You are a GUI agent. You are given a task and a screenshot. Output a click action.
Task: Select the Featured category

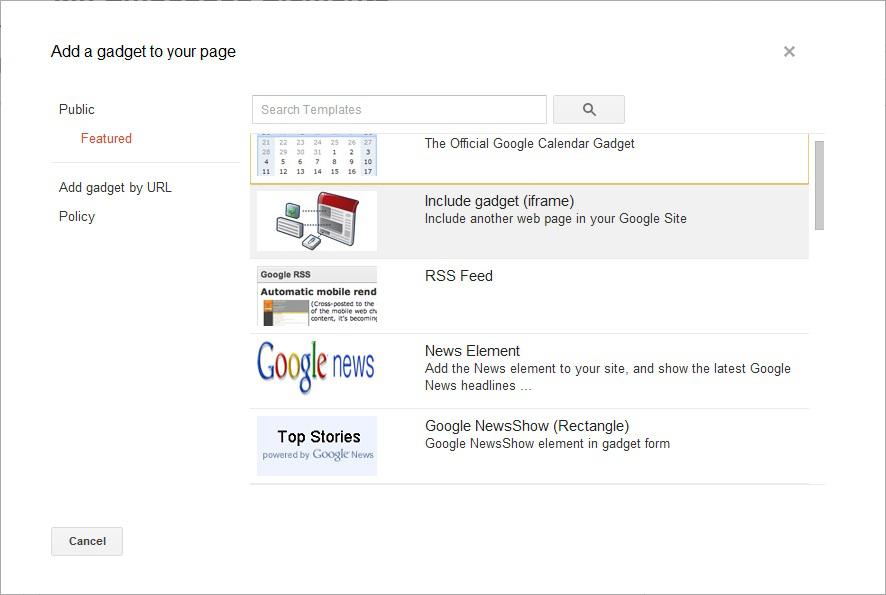(x=106, y=138)
